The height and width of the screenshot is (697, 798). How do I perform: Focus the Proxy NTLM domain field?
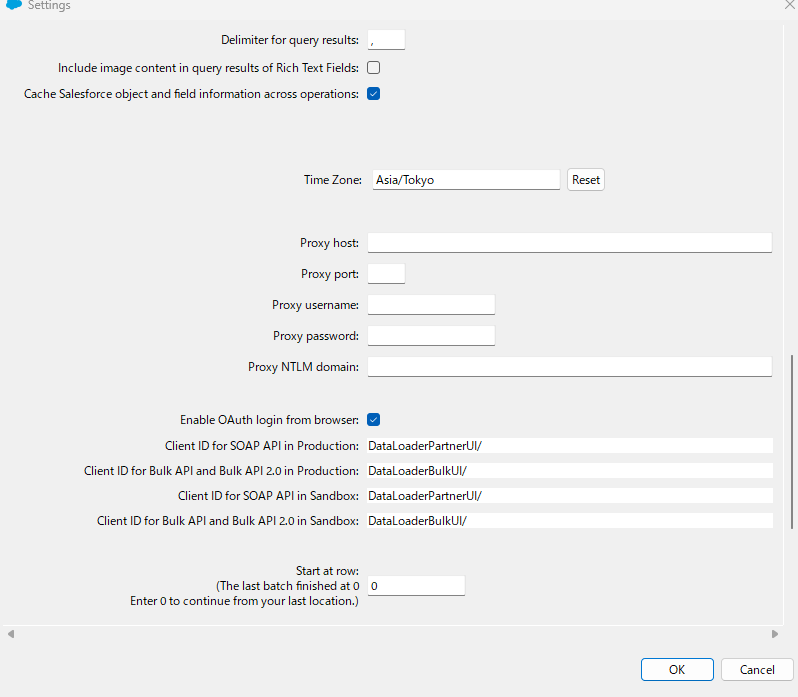pos(570,367)
